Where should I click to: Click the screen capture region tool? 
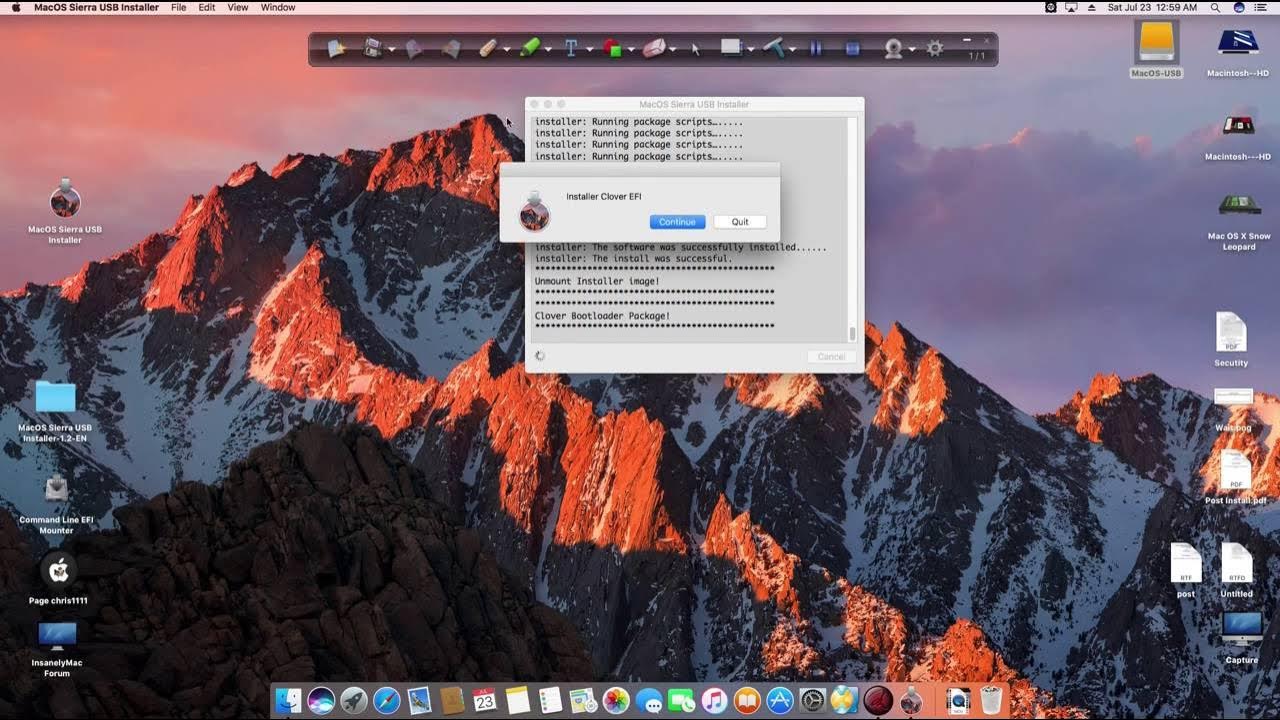[x=732, y=47]
